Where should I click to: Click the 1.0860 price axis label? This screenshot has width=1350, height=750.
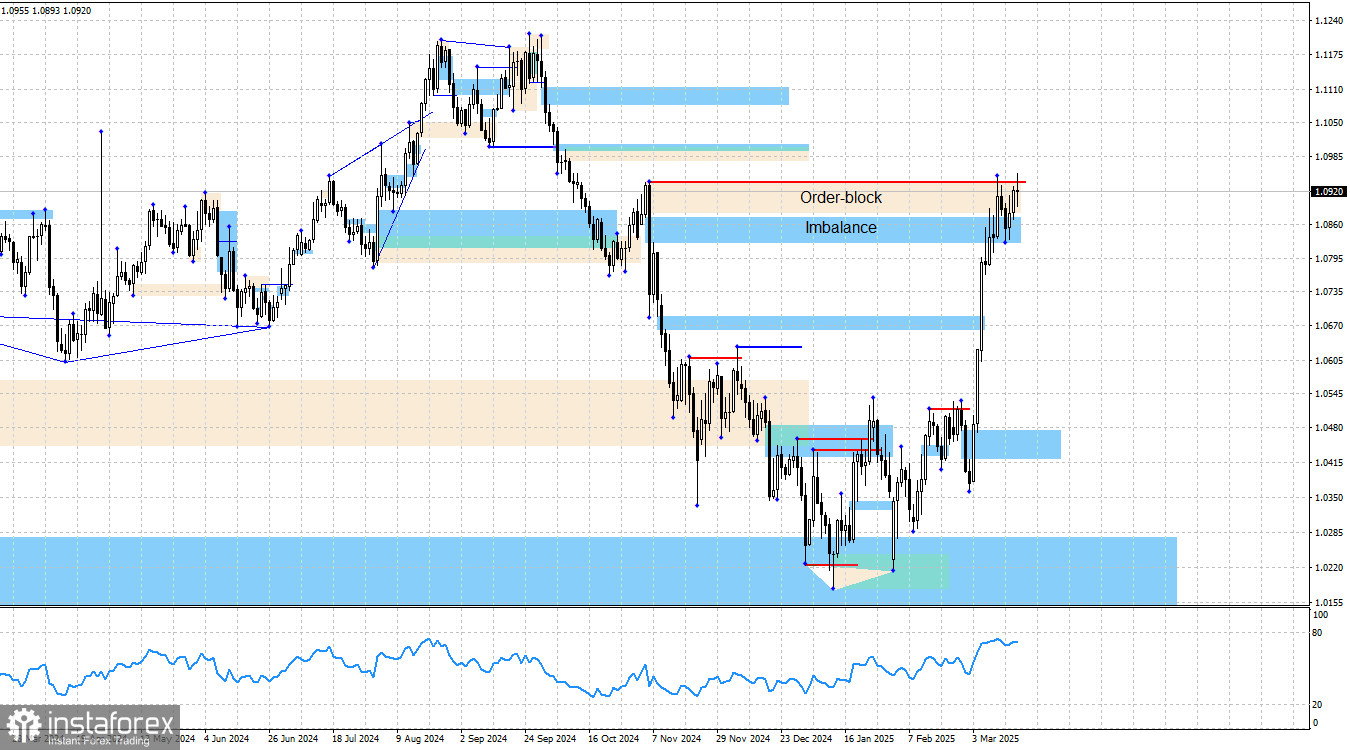1328,225
